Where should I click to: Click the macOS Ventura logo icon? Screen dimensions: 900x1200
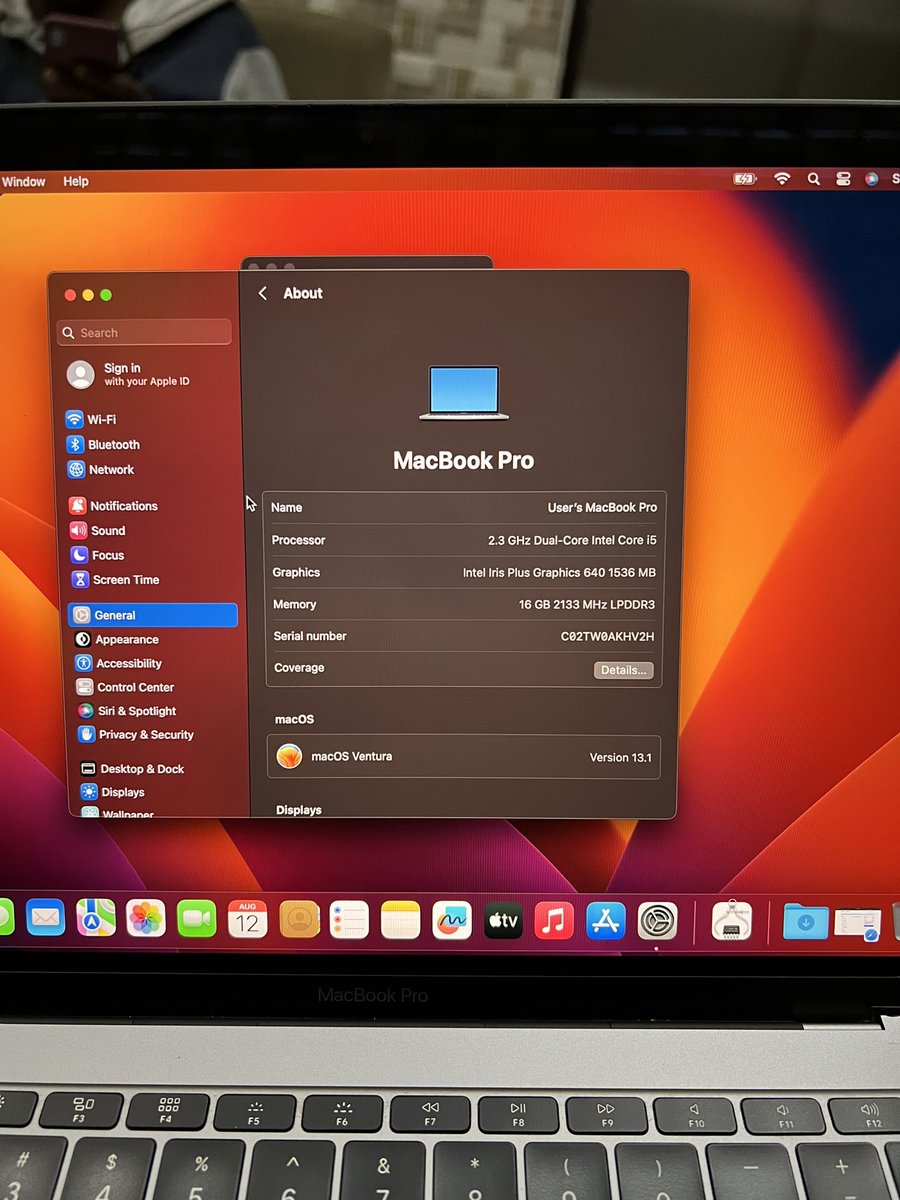coord(289,757)
